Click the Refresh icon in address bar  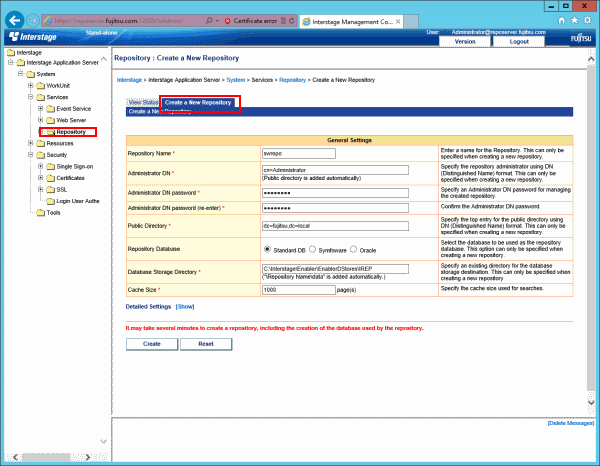click(x=292, y=21)
